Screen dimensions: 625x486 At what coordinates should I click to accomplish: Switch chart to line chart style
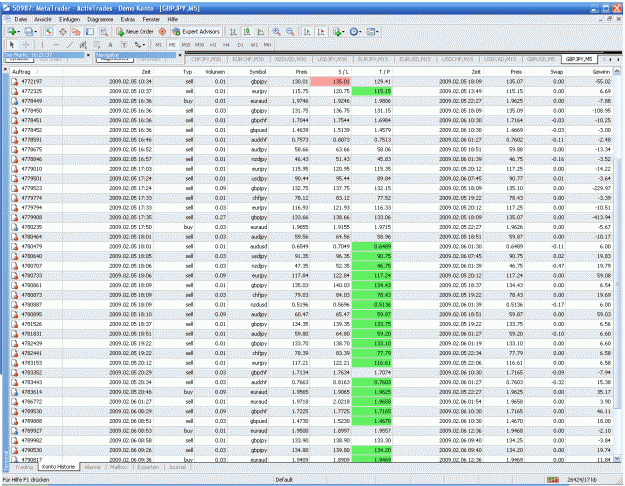pyautogui.click(x=261, y=31)
